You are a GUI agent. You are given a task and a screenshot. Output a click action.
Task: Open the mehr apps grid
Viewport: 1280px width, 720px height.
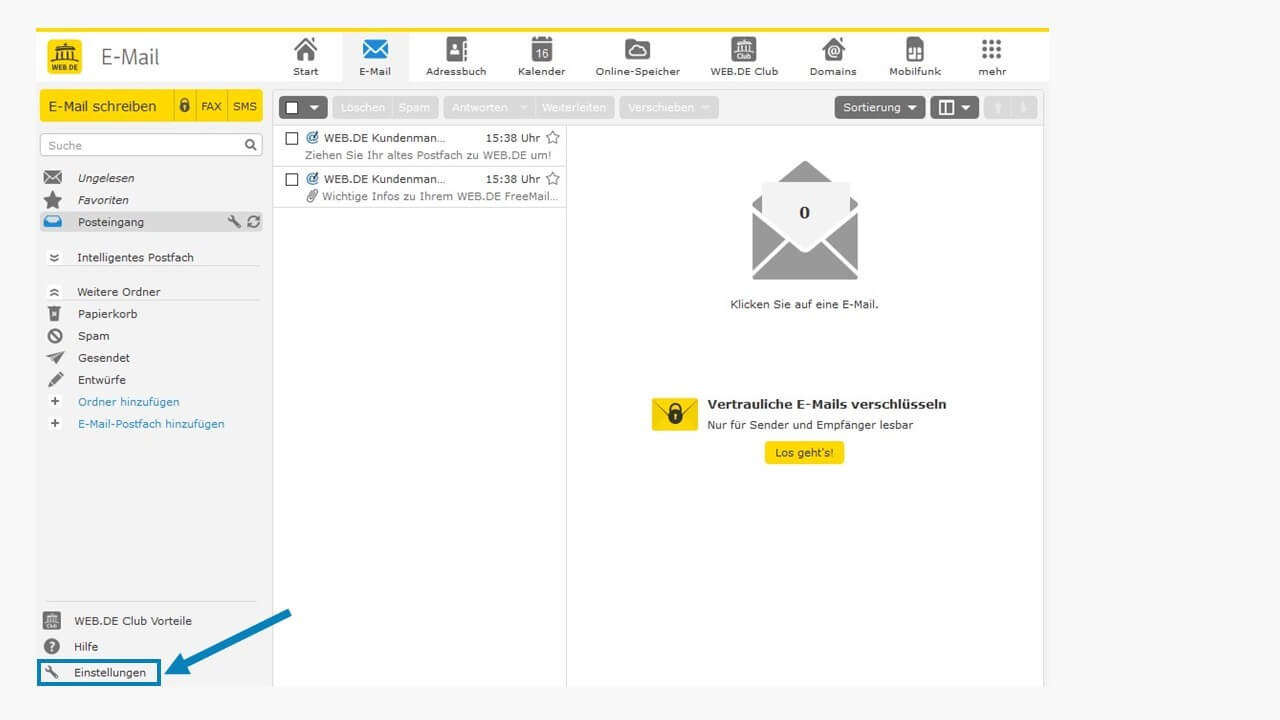[x=991, y=57]
